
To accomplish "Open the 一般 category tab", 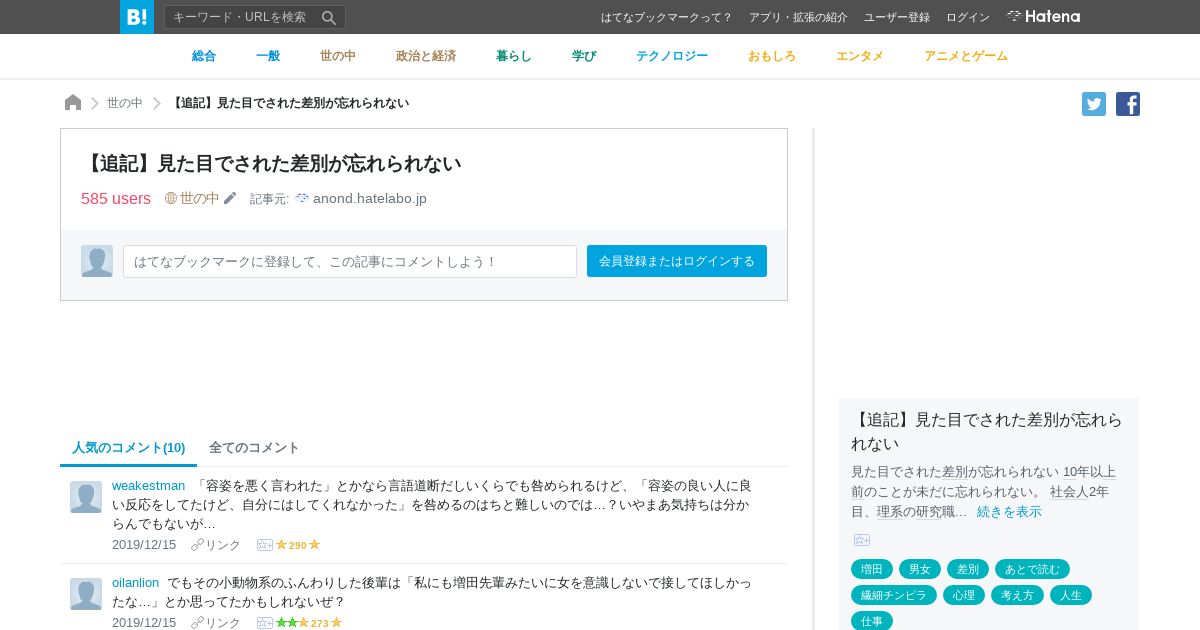I will (x=268, y=56).
